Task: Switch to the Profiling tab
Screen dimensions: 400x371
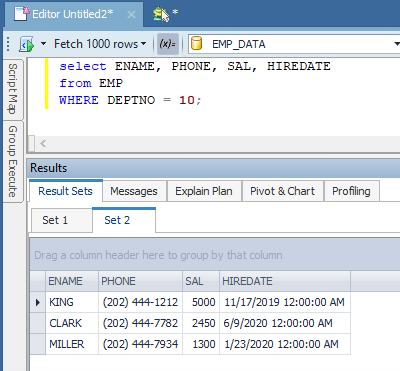Action: click(351, 191)
